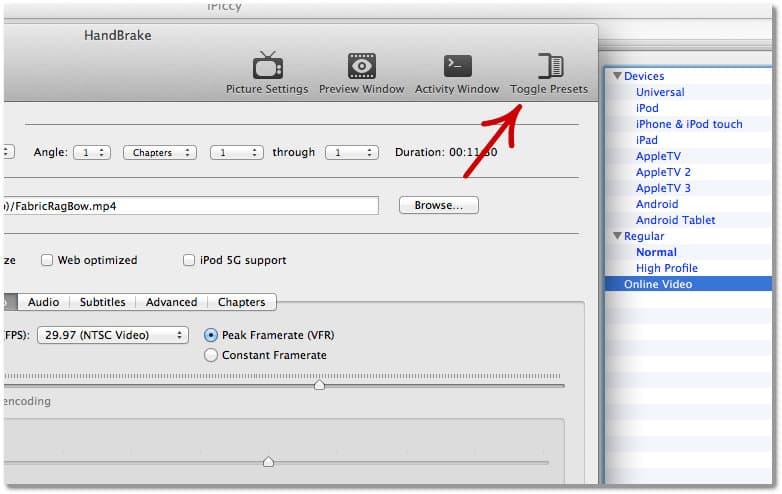The width and height of the screenshot is (782, 494).
Task: Click the FabricRagBow.mp4 destination field
Action: [190, 206]
